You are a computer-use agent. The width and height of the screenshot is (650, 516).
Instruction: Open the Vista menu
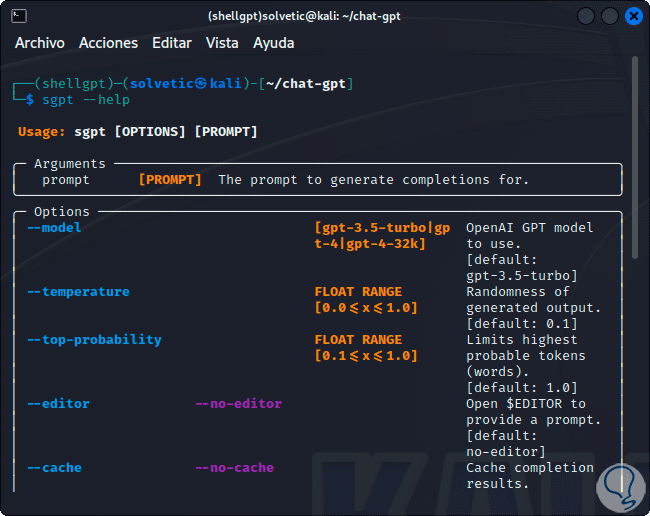(x=222, y=43)
